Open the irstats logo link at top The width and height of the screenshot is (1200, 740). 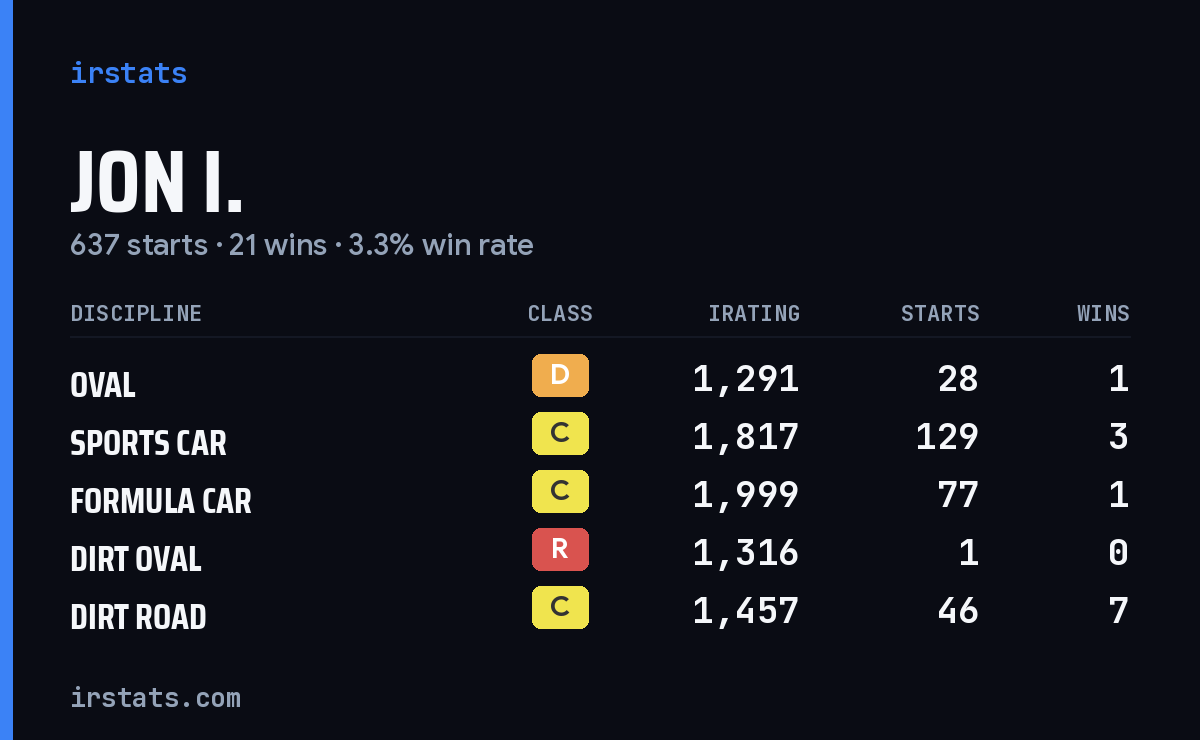(x=129, y=73)
